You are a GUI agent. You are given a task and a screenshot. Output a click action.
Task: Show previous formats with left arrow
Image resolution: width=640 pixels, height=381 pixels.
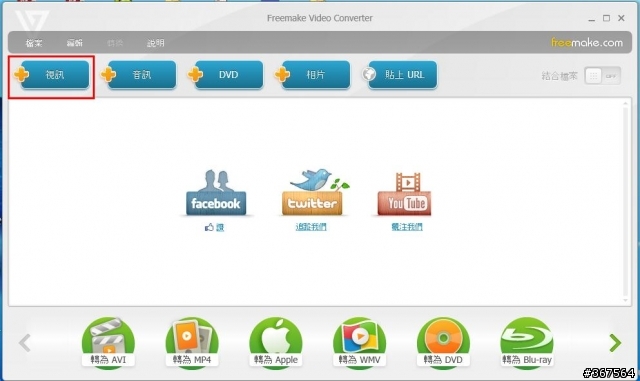[25, 343]
